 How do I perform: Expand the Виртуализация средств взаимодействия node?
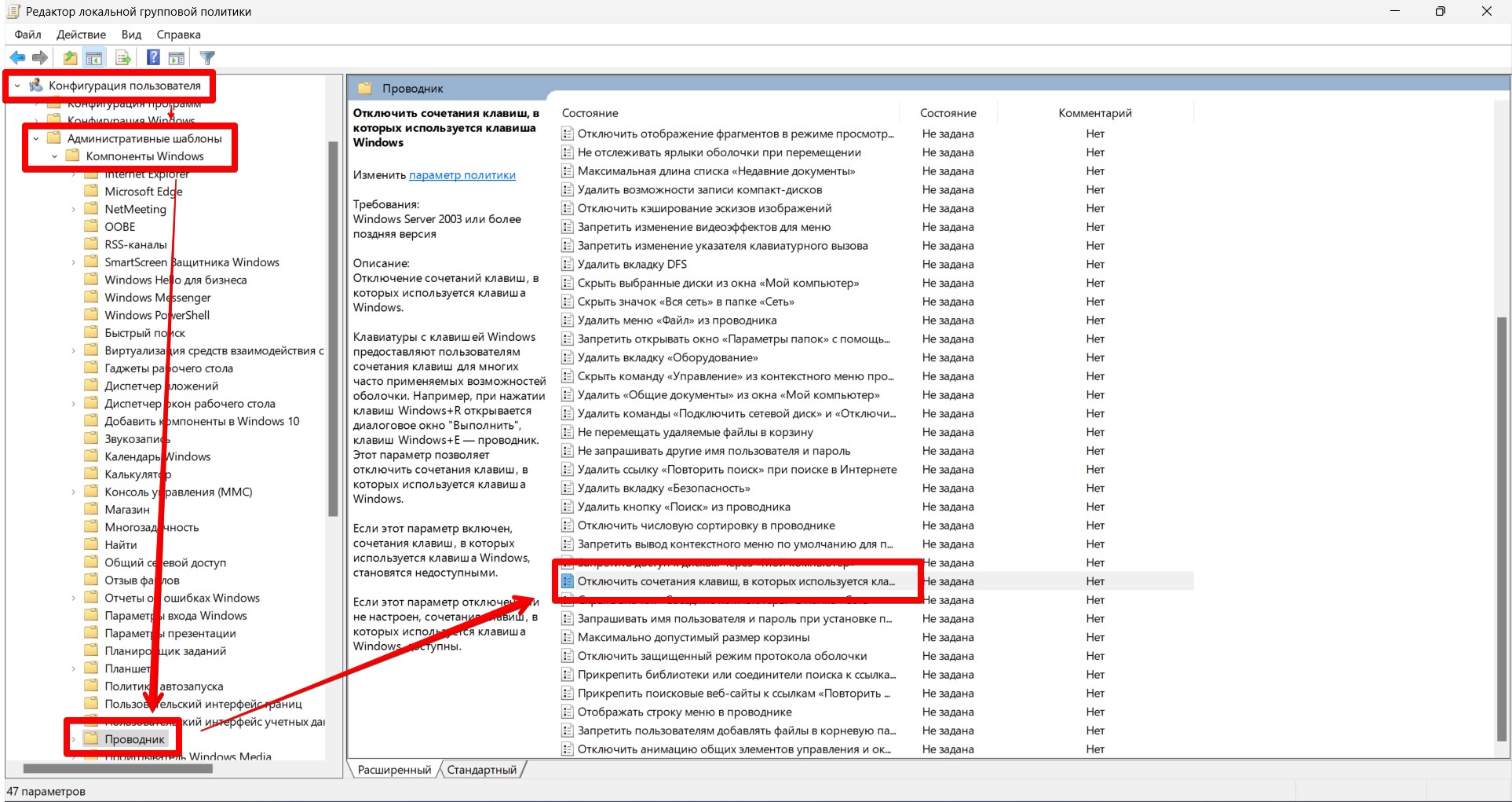[74, 350]
